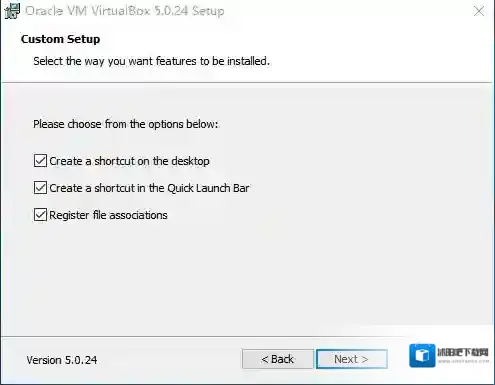Screen dimensions: 495x385
Task: Go to the previous step with Back
Action: pos(278,359)
